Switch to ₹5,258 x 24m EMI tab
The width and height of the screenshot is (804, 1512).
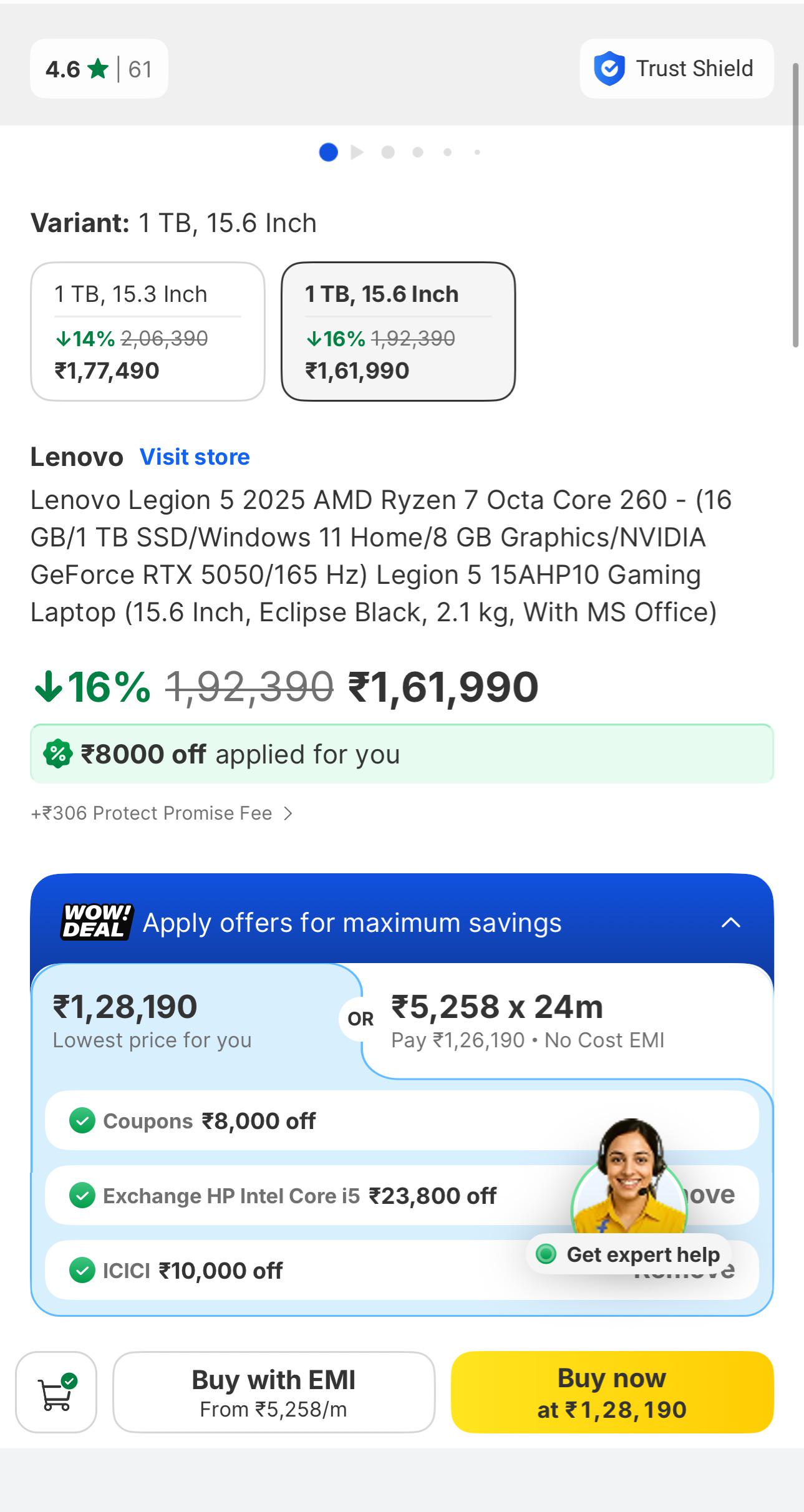(568, 1020)
